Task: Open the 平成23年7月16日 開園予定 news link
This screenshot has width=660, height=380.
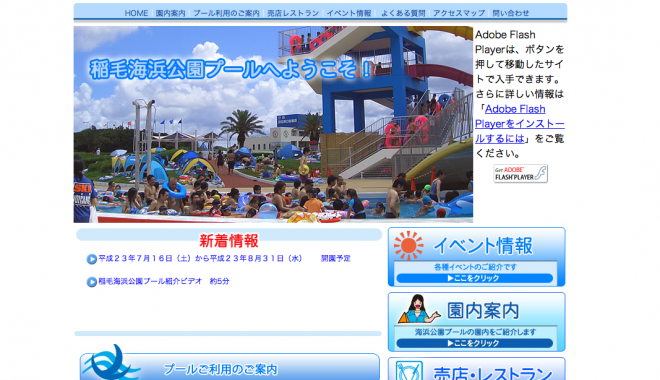Action: point(224,258)
